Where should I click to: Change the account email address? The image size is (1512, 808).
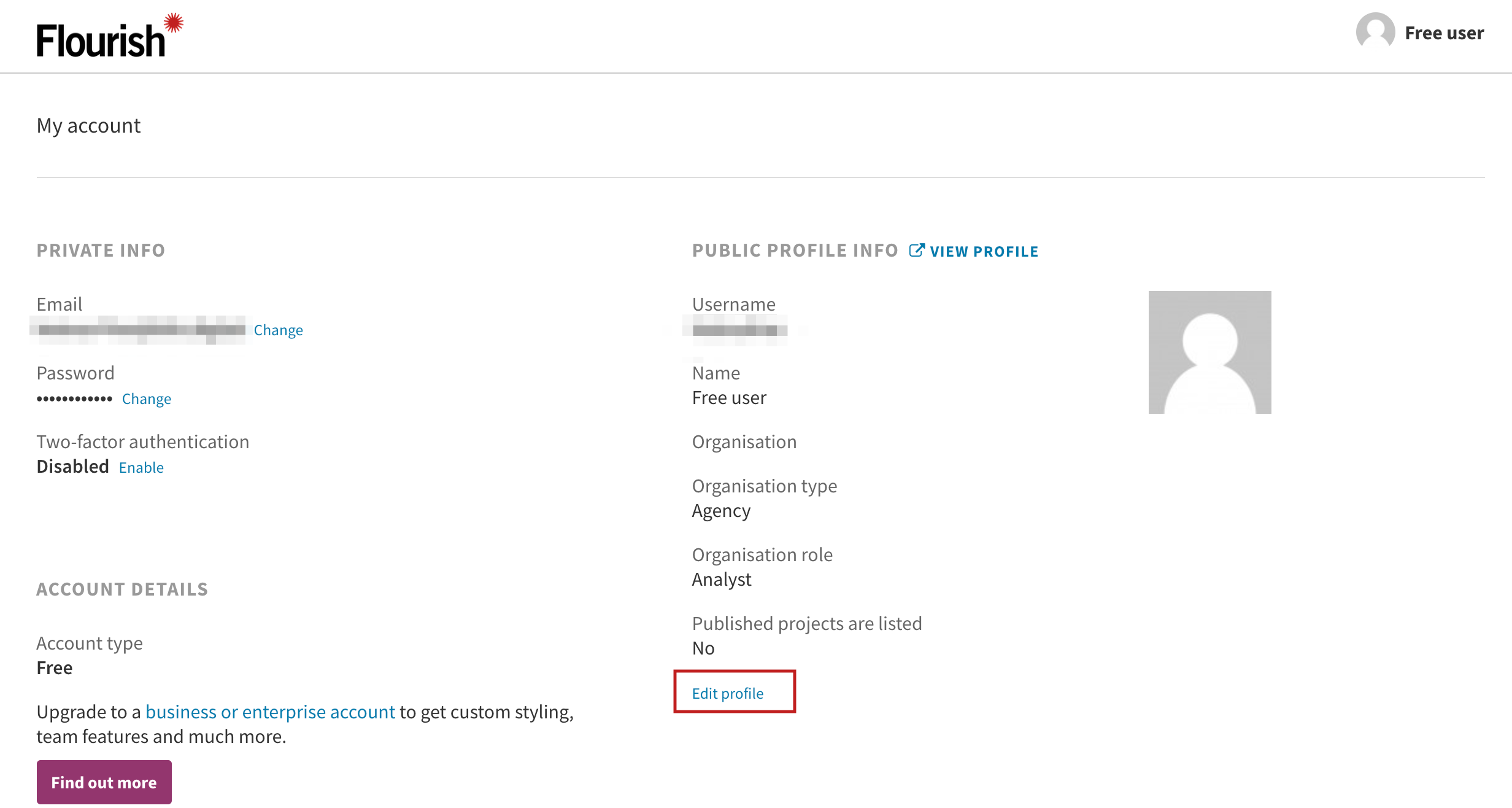pyautogui.click(x=278, y=330)
